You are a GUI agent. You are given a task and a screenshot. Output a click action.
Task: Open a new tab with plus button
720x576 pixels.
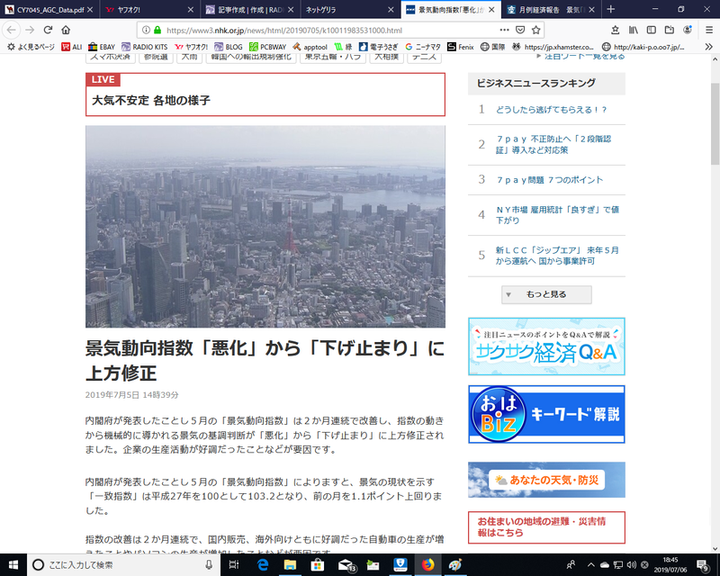tap(611, 9)
